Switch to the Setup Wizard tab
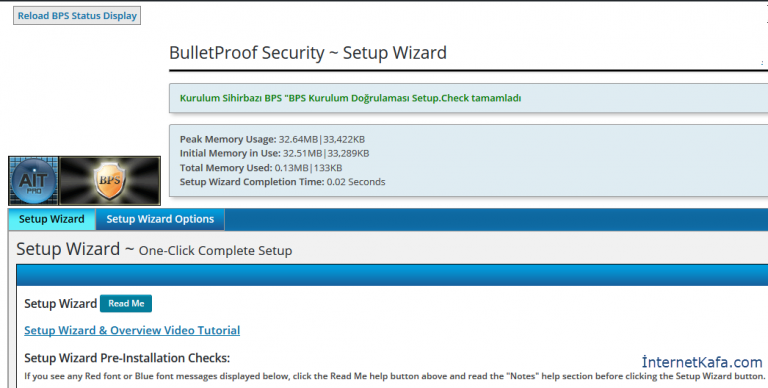 coord(51,219)
